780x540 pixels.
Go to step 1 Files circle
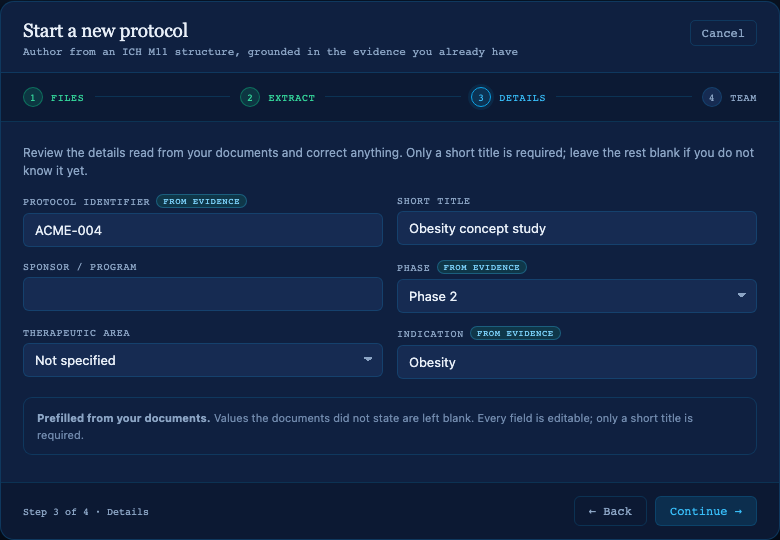point(33,97)
